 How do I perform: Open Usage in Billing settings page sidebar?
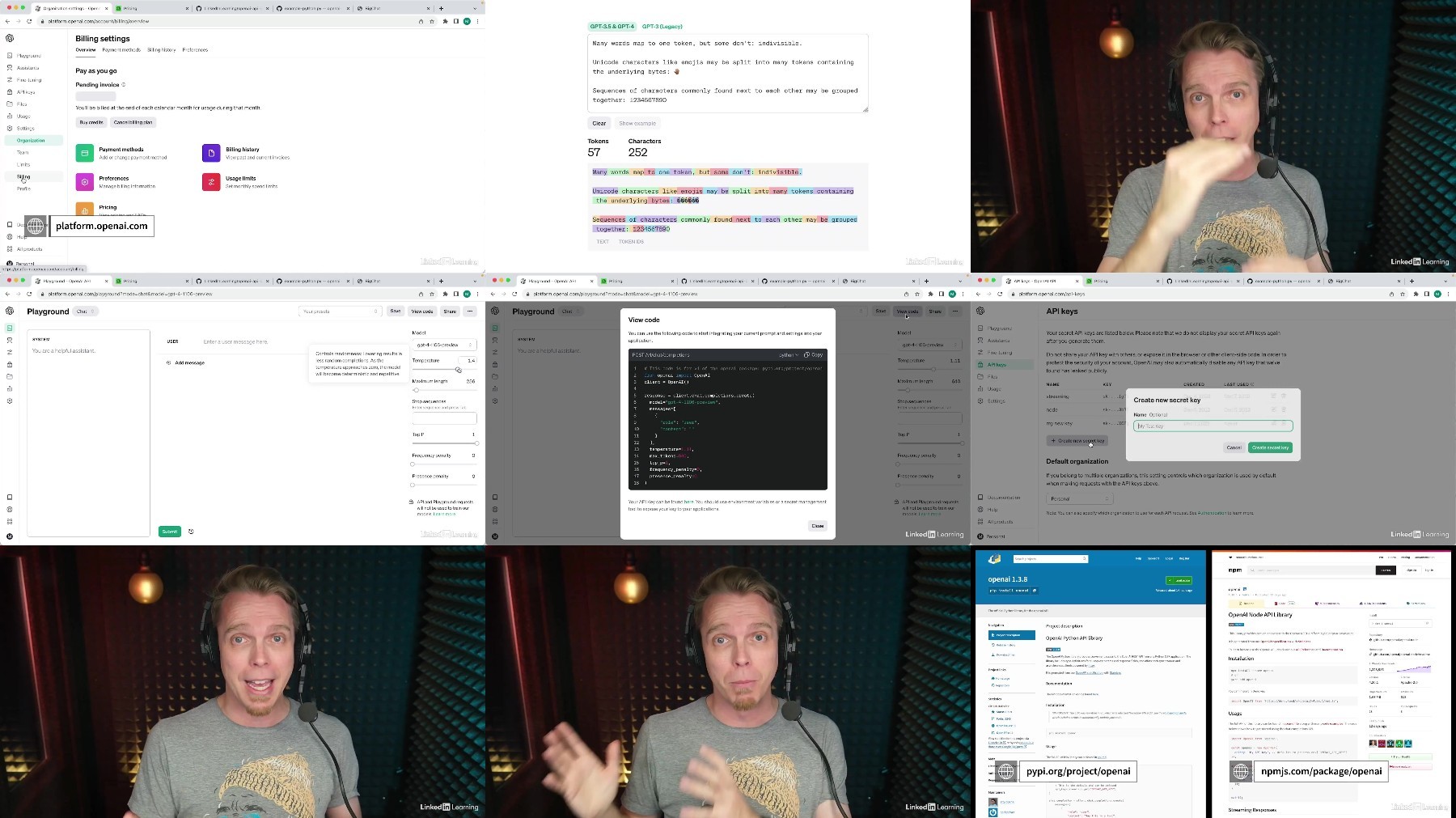tap(23, 117)
